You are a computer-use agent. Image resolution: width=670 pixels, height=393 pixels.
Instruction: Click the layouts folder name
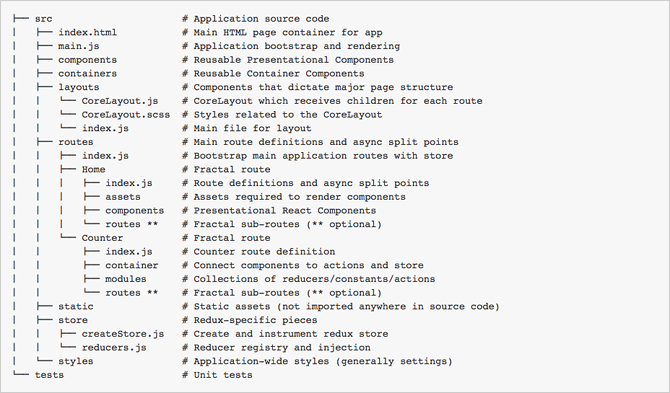79,87
